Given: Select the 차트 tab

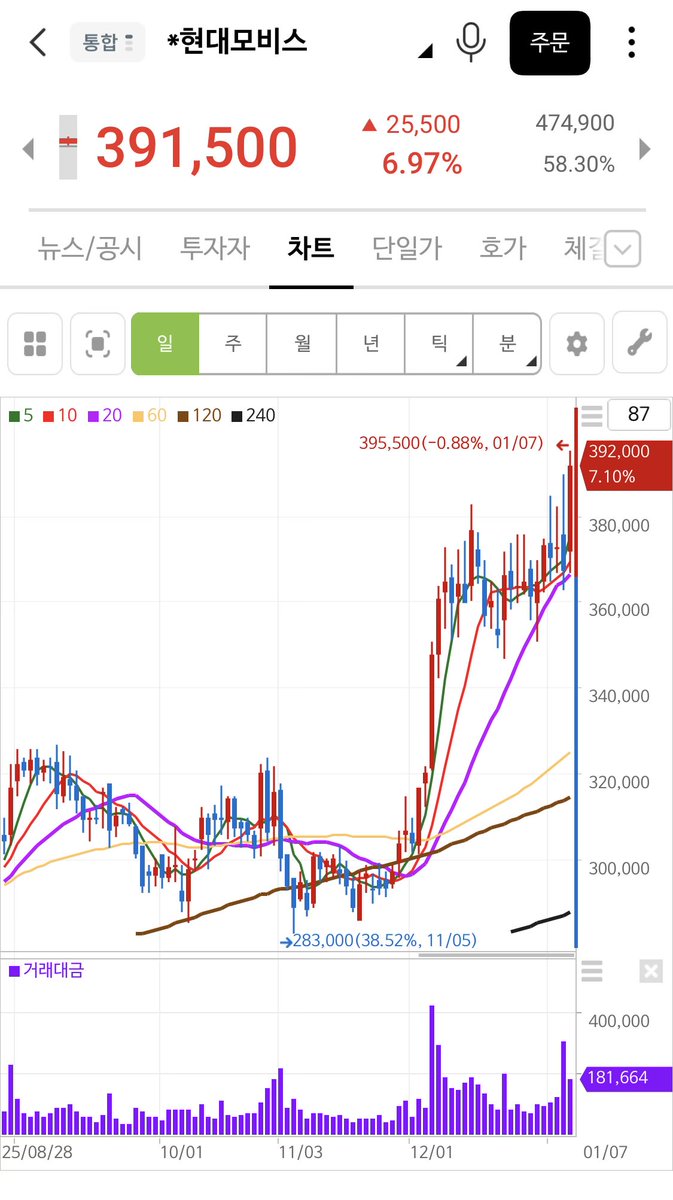Looking at the screenshot, I should coord(311,247).
